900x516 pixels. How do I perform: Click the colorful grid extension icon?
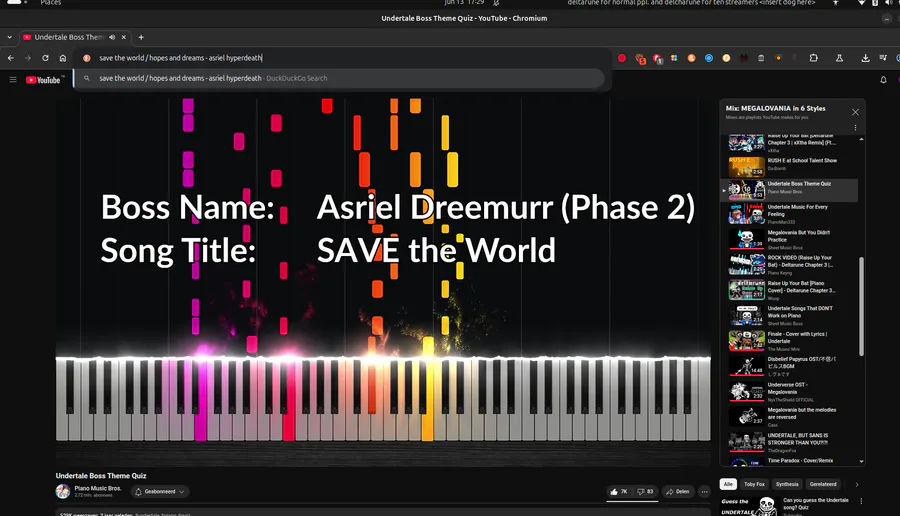pyautogui.click(x=674, y=58)
